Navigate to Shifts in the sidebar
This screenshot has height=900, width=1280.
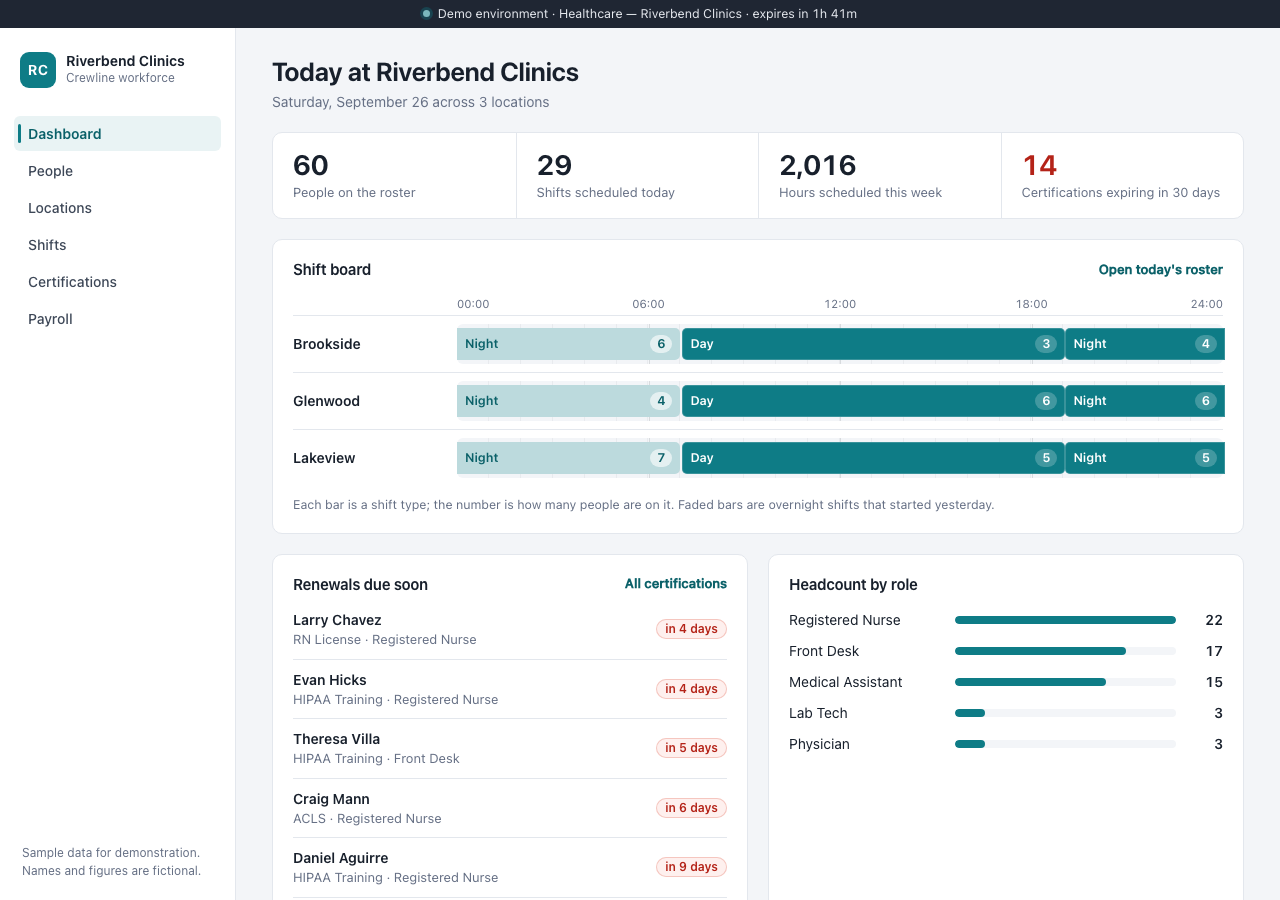coord(118,245)
